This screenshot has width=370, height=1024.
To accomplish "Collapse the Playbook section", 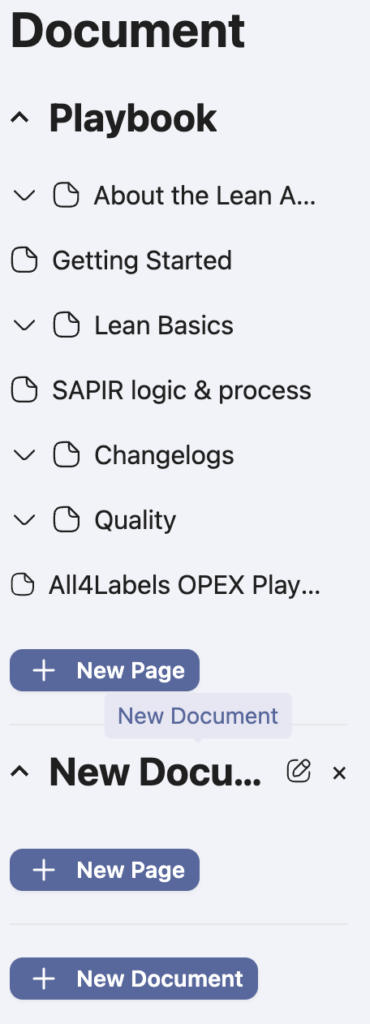I will pos(20,118).
